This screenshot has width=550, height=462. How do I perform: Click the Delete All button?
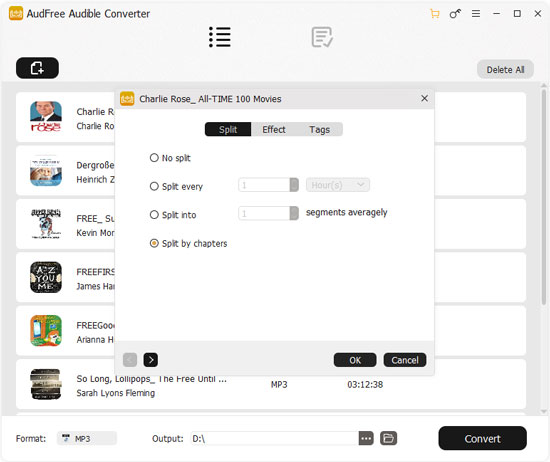[505, 70]
